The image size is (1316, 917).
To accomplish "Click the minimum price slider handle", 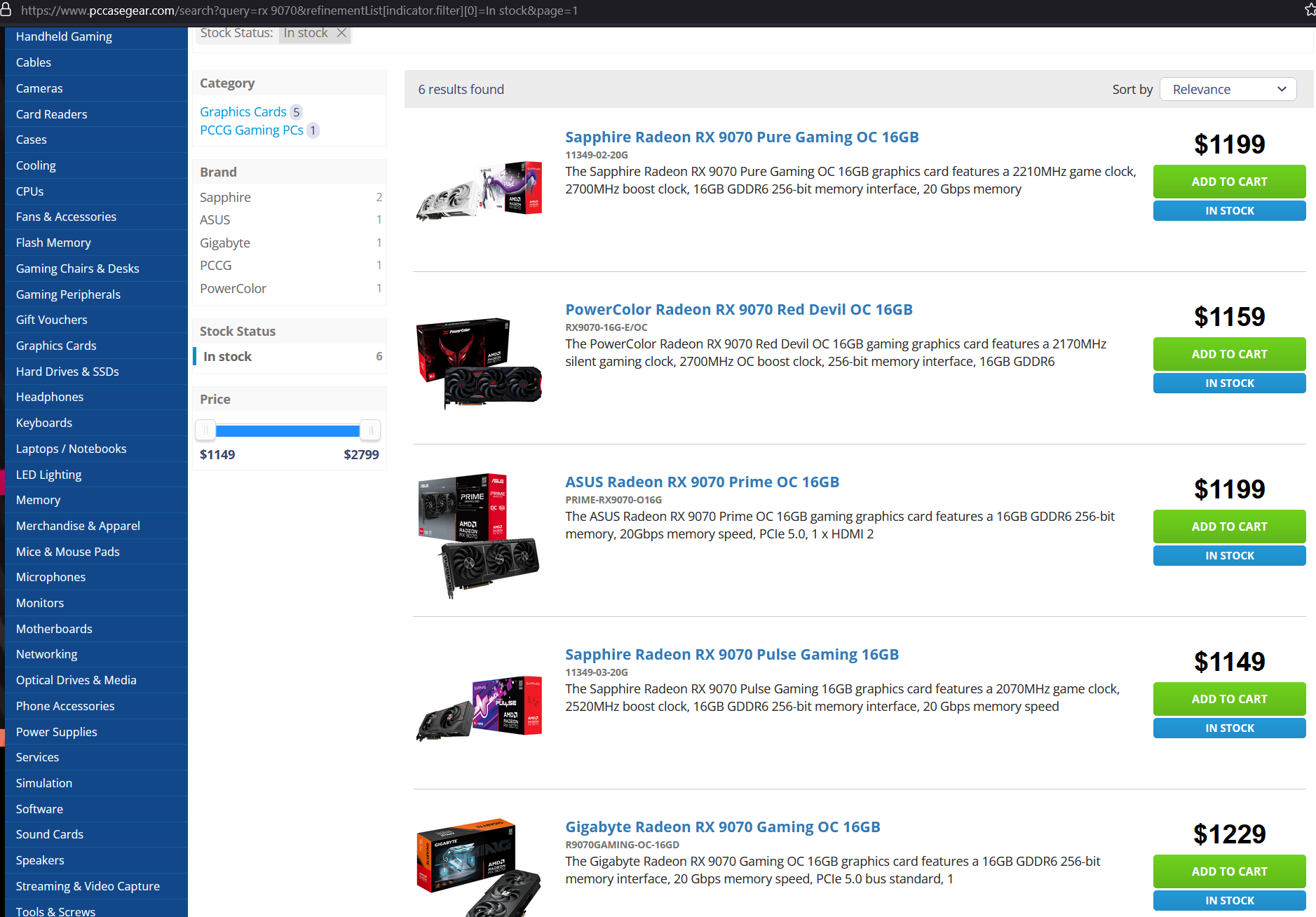I will point(205,430).
